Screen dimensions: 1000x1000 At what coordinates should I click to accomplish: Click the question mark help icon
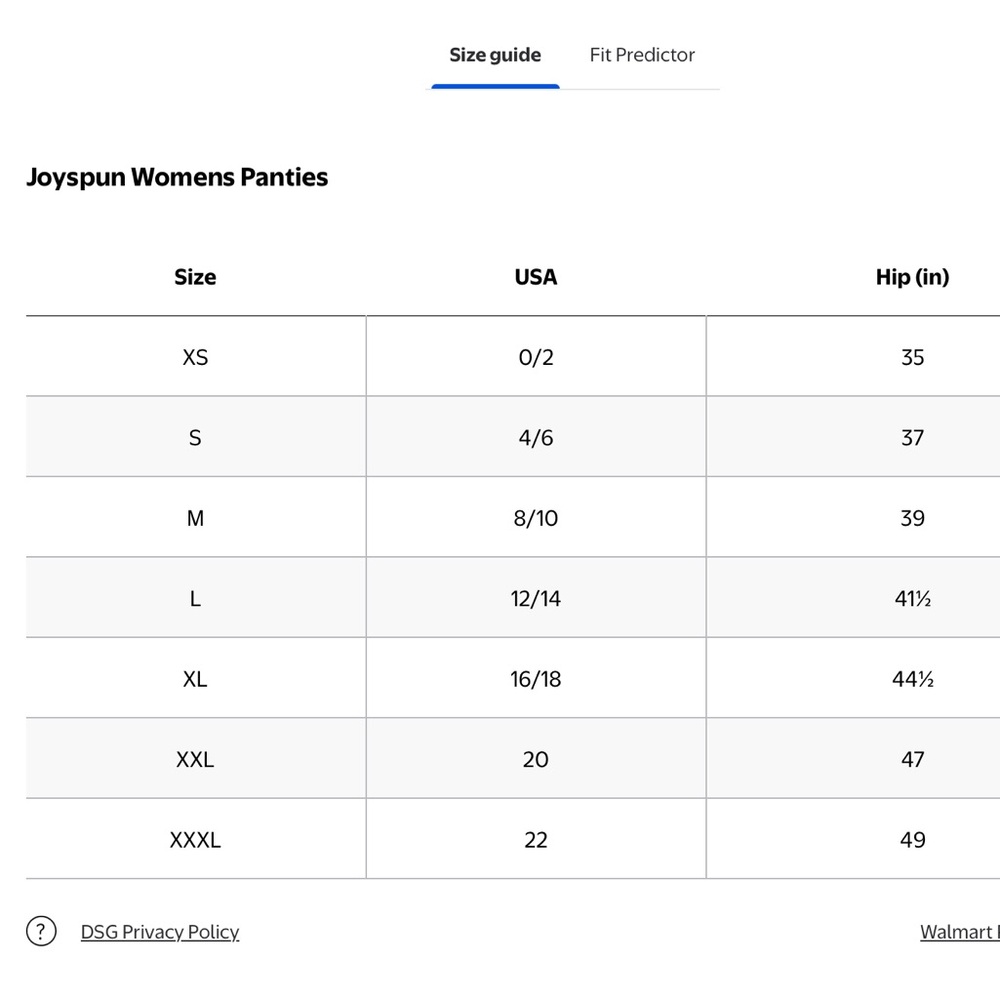[41, 932]
